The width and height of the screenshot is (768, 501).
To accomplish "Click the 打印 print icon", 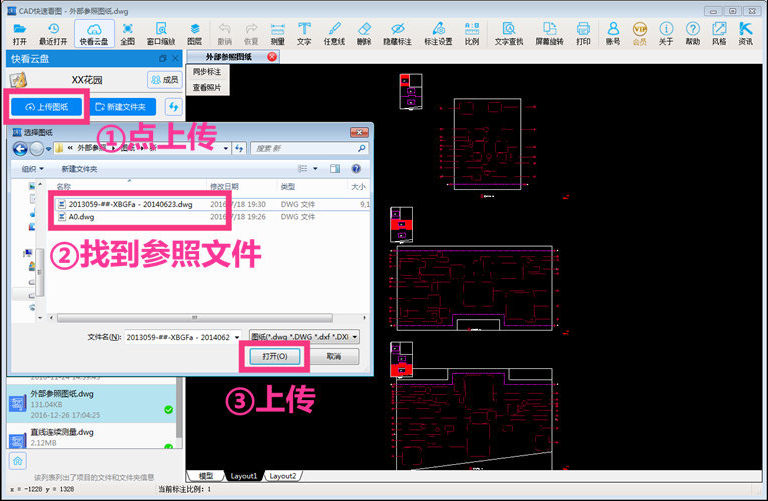I will (583, 34).
